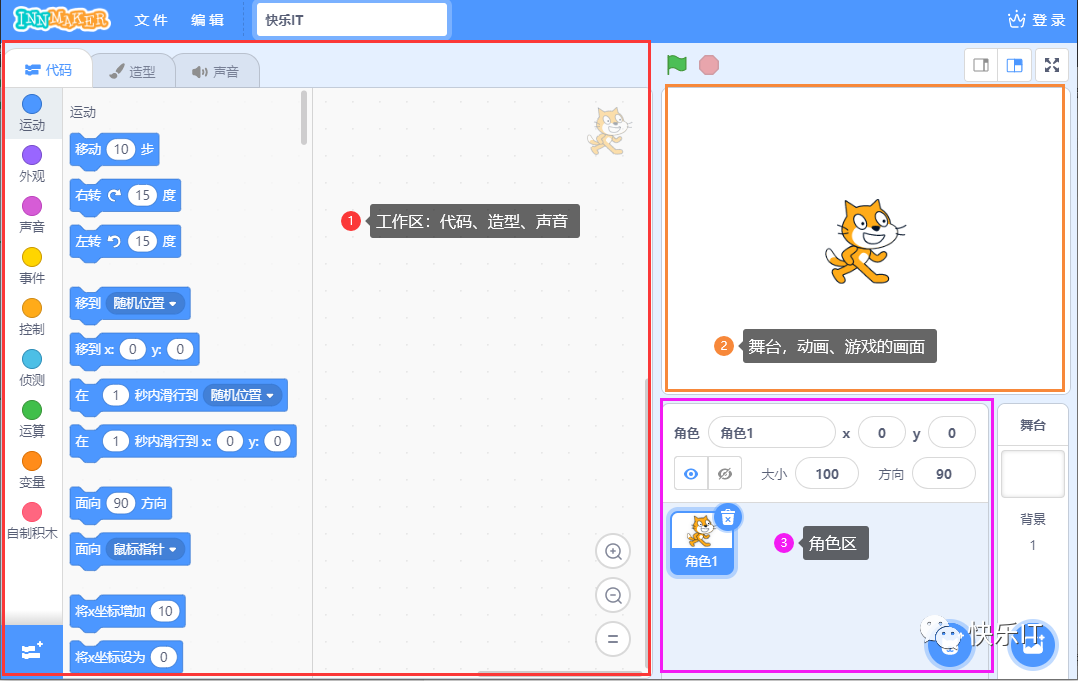Select the stage backdrop thumbnail
Image resolution: width=1078 pixels, height=681 pixels.
pyautogui.click(x=1033, y=474)
